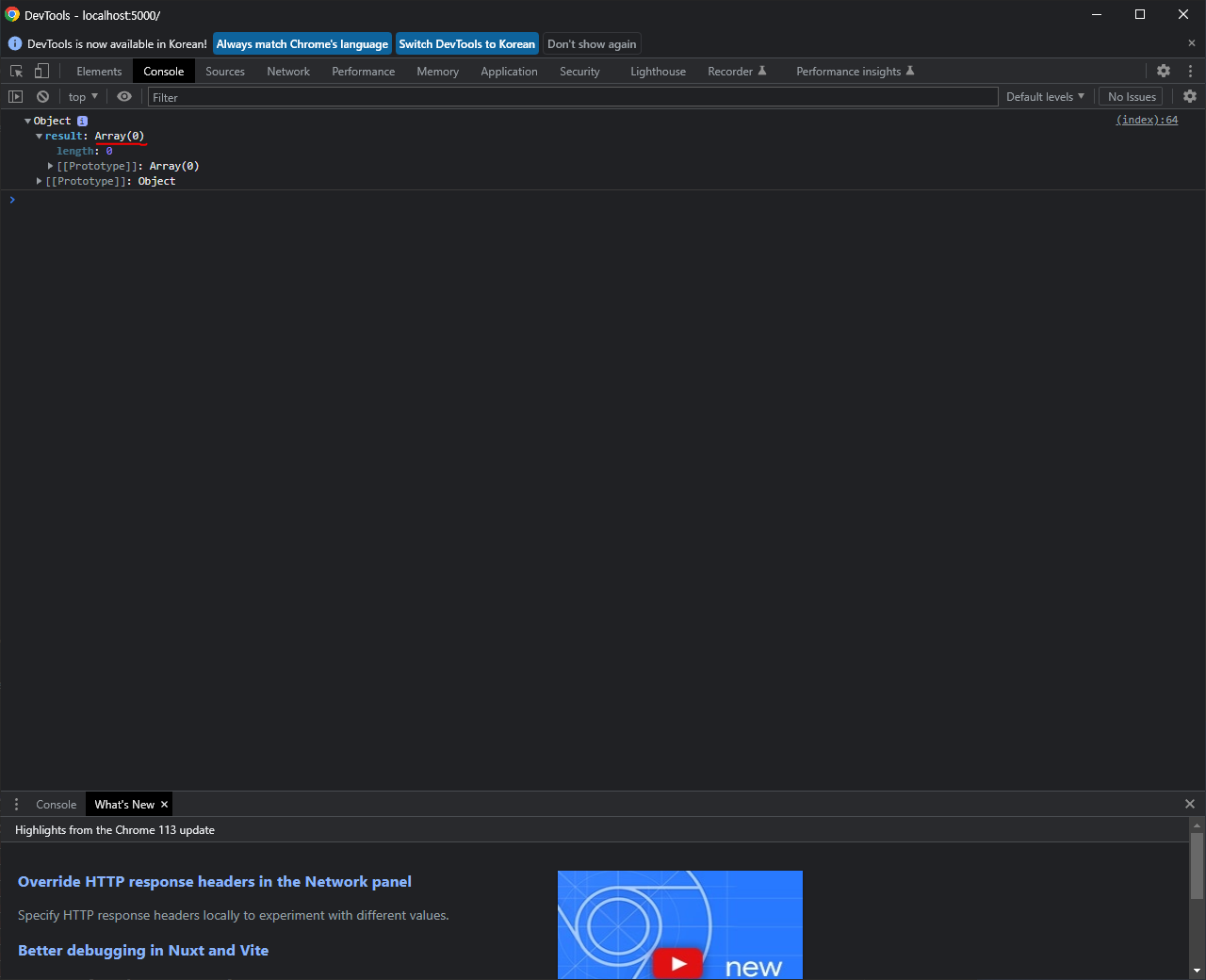
Task: Open the Recorder tab
Action: tap(737, 72)
